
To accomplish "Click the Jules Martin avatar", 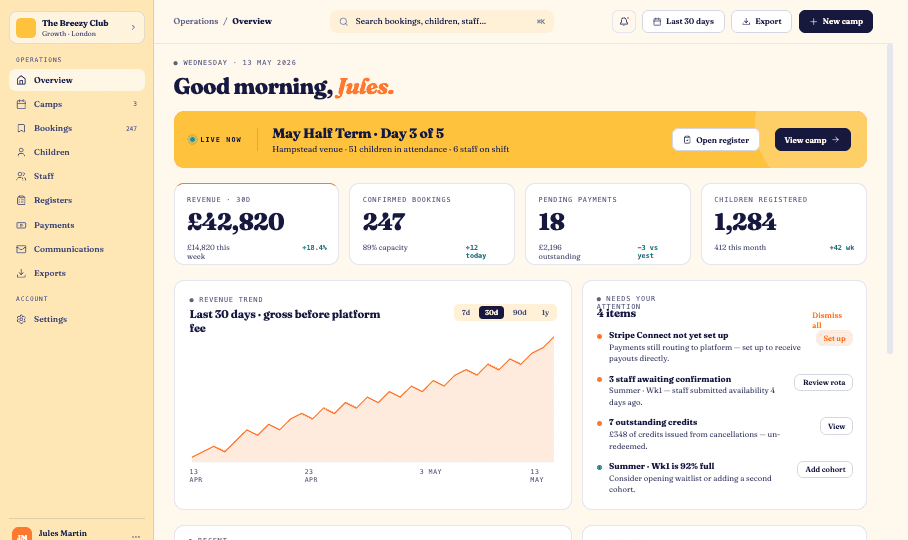I will 22,535.
